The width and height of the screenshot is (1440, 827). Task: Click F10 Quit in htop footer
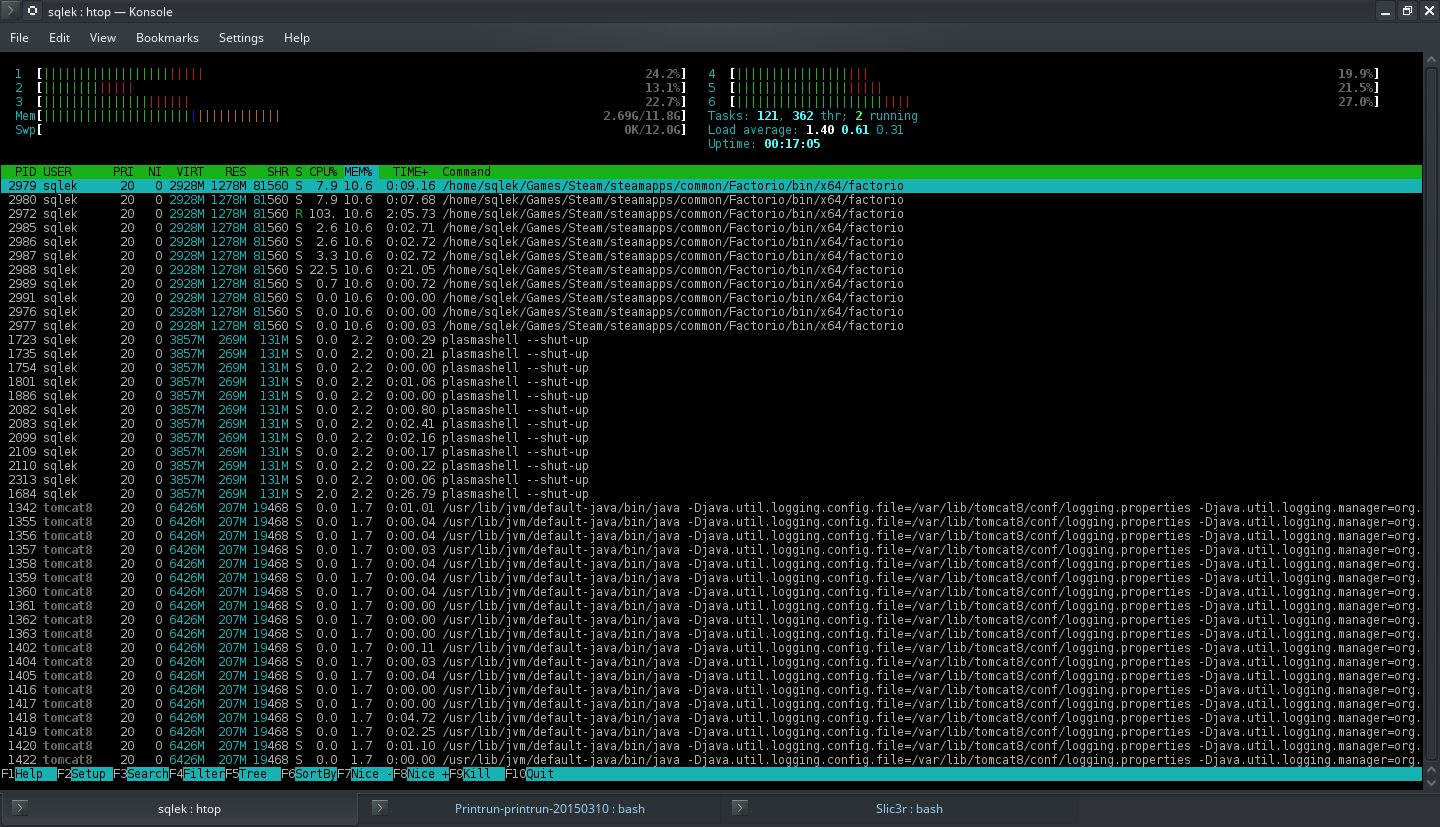tap(530, 774)
